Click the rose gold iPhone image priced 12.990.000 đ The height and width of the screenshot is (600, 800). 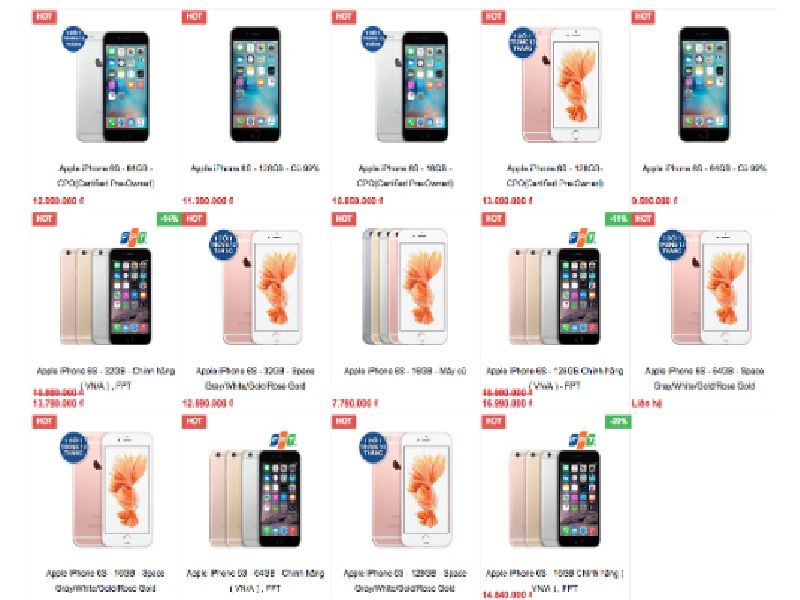coord(263,287)
